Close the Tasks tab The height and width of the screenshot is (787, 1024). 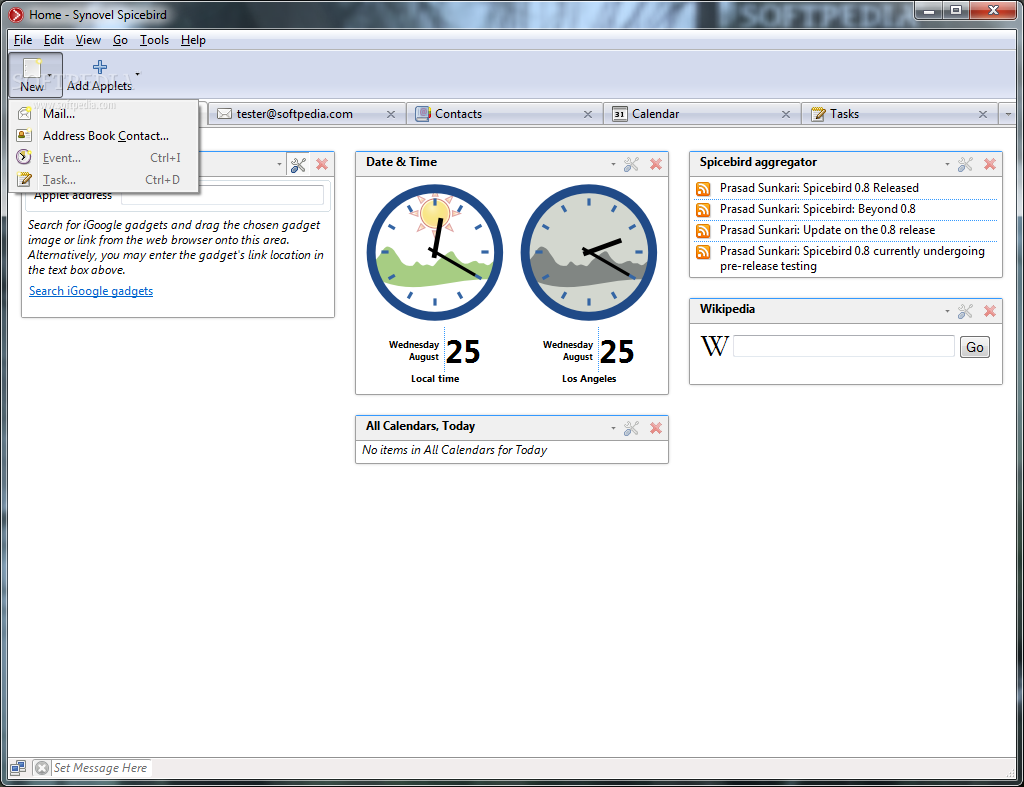click(x=983, y=114)
